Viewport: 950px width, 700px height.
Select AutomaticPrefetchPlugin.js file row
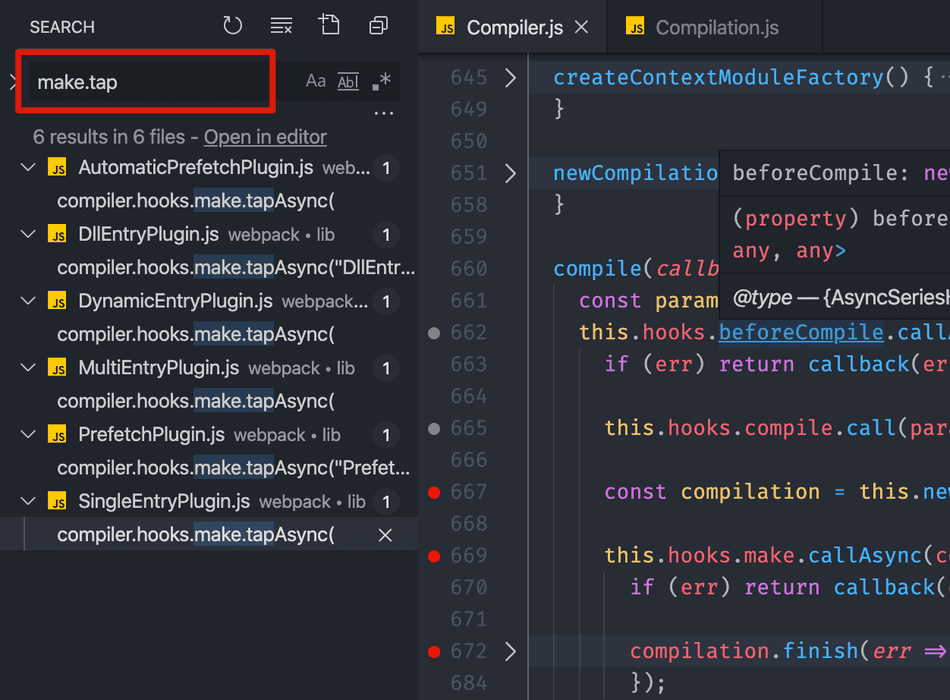point(209,168)
